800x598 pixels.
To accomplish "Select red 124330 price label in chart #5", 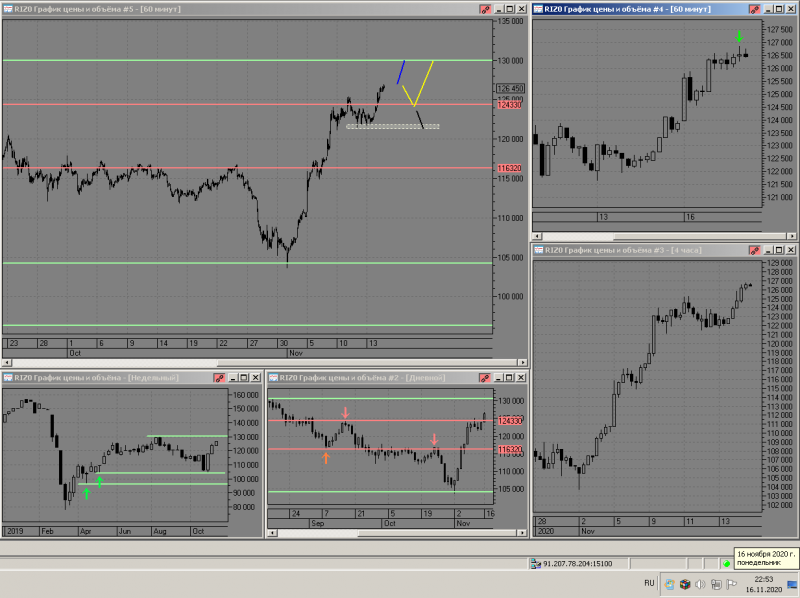I will coord(509,105).
